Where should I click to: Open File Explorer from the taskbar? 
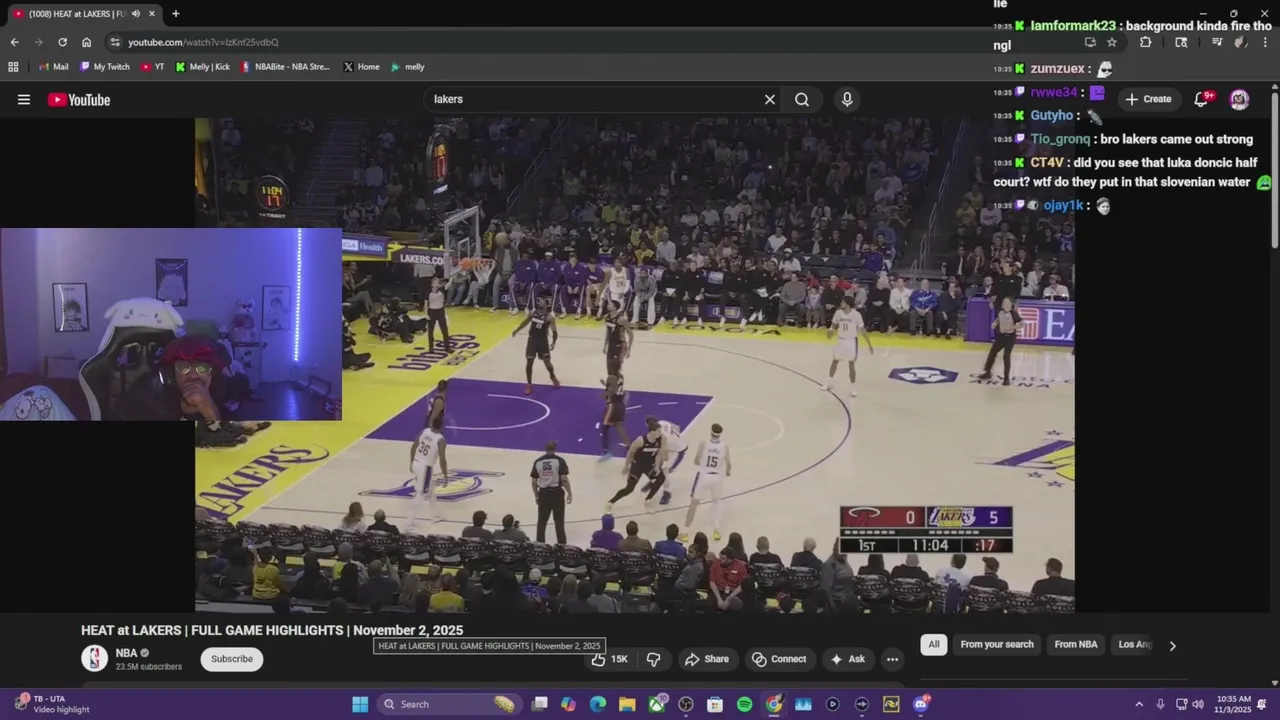point(627,704)
